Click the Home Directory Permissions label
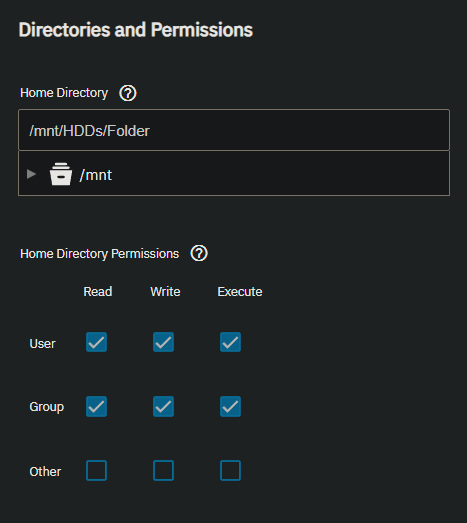Viewport: 467px width, 523px height. 99,254
